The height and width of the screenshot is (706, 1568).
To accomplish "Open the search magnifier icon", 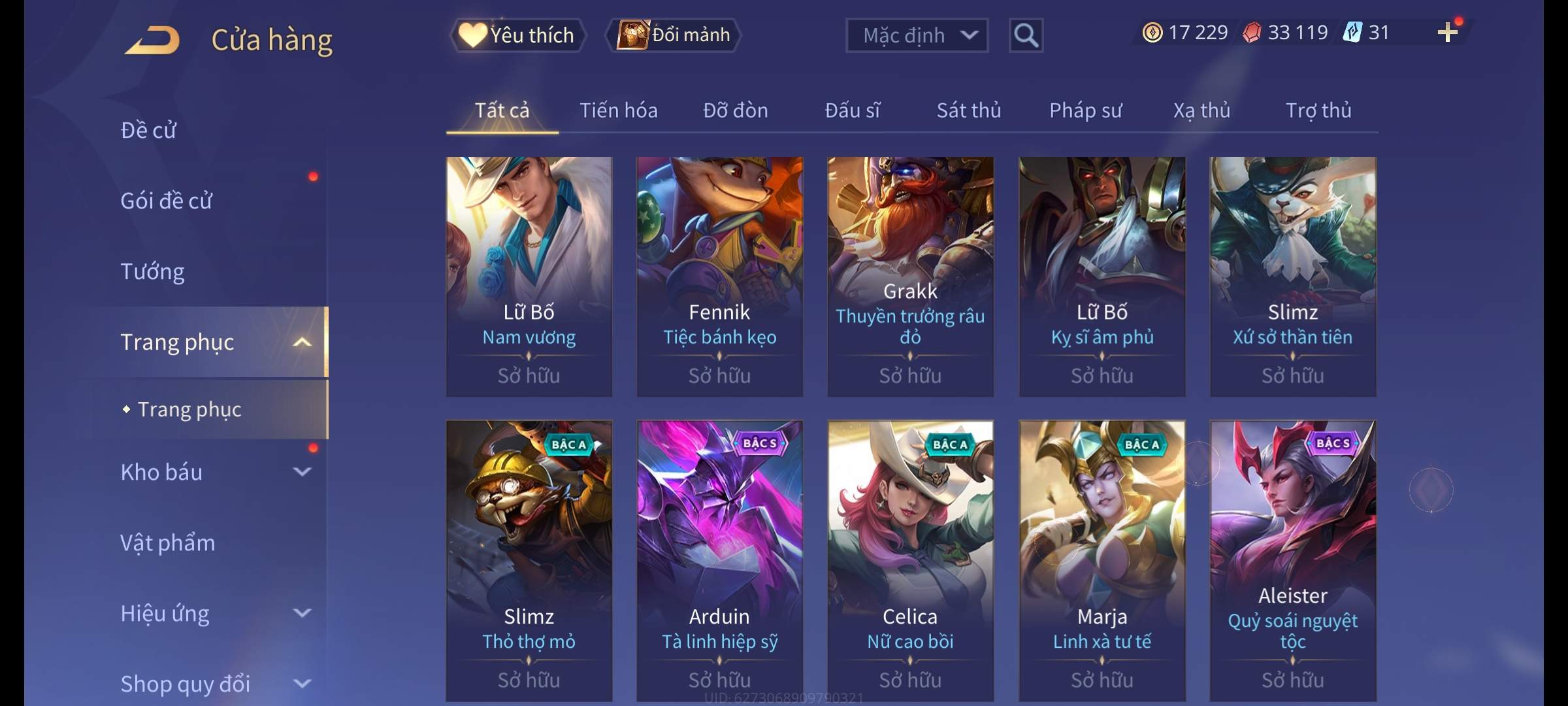I will (x=1026, y=35).
